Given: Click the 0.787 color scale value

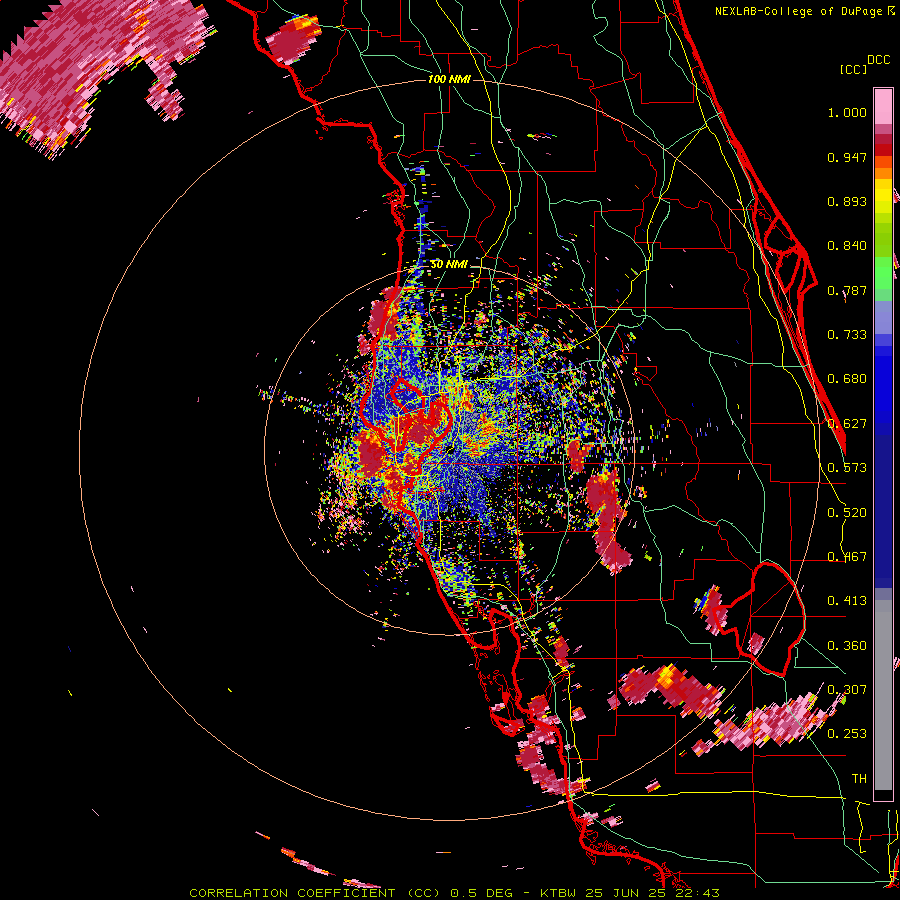Looking at the screenshot, I should [847, 290].
